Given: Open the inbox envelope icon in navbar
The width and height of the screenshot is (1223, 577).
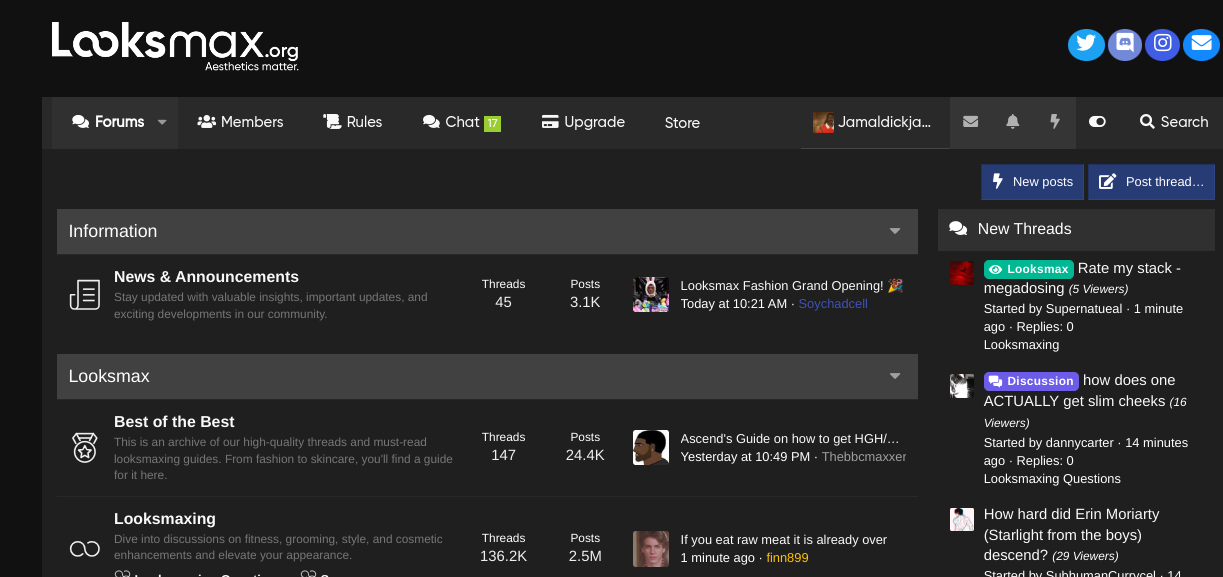Looking at the screenshot, I should [970, 122].
